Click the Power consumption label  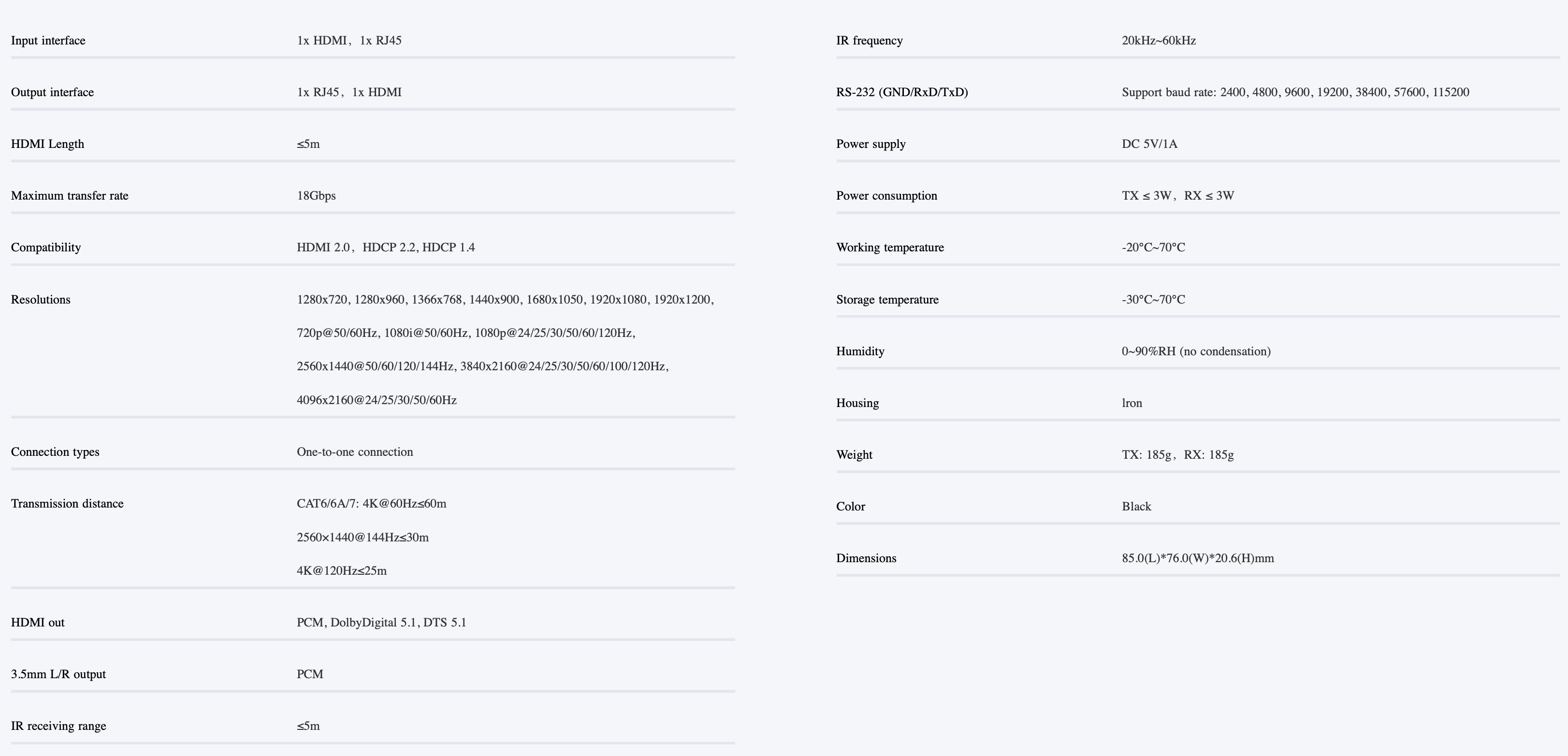pyautogui.click(x=887, y=196)
